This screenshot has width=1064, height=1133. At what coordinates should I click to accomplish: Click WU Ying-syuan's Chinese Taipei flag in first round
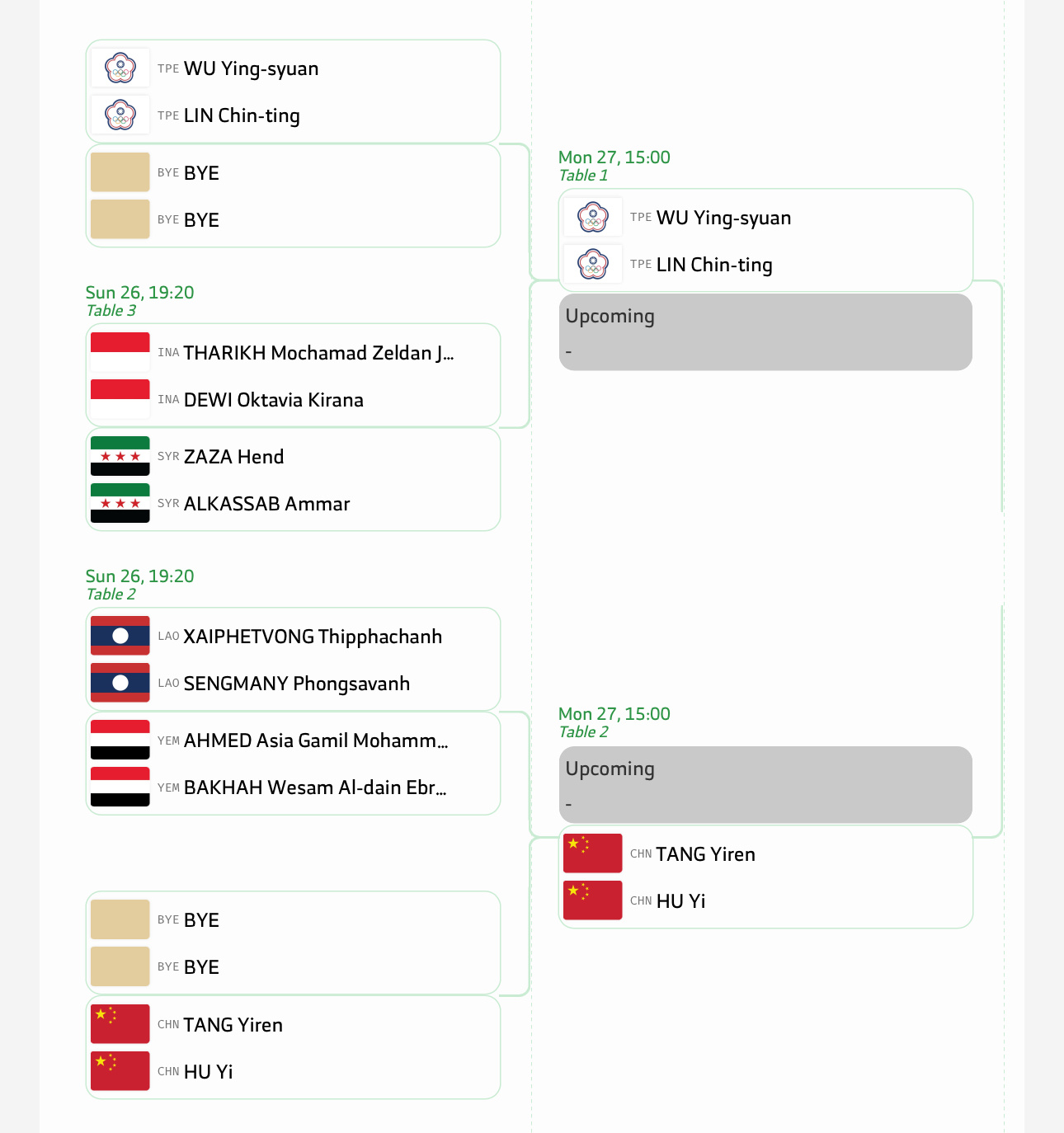point(120,68)
